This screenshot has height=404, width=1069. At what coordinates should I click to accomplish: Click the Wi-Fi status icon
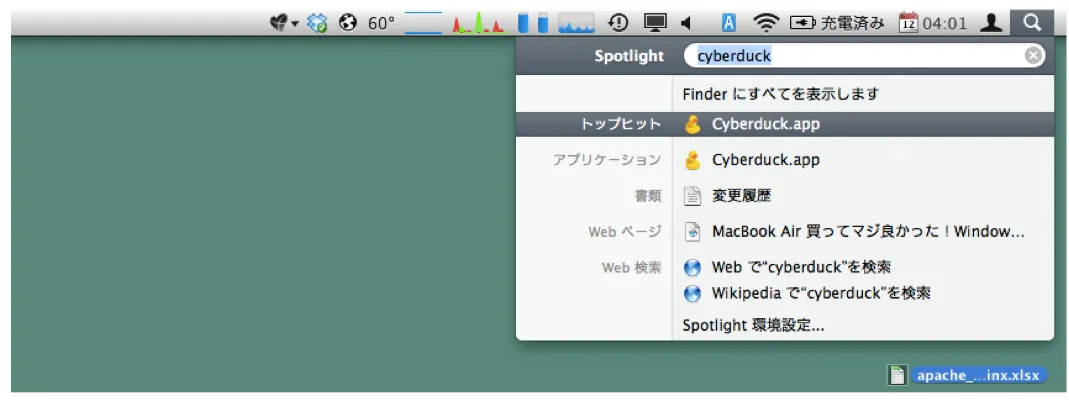766,22
